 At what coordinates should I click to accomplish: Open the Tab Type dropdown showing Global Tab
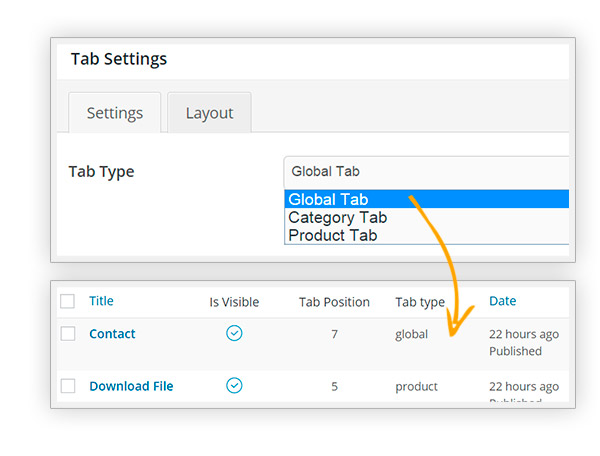(426, 172)
